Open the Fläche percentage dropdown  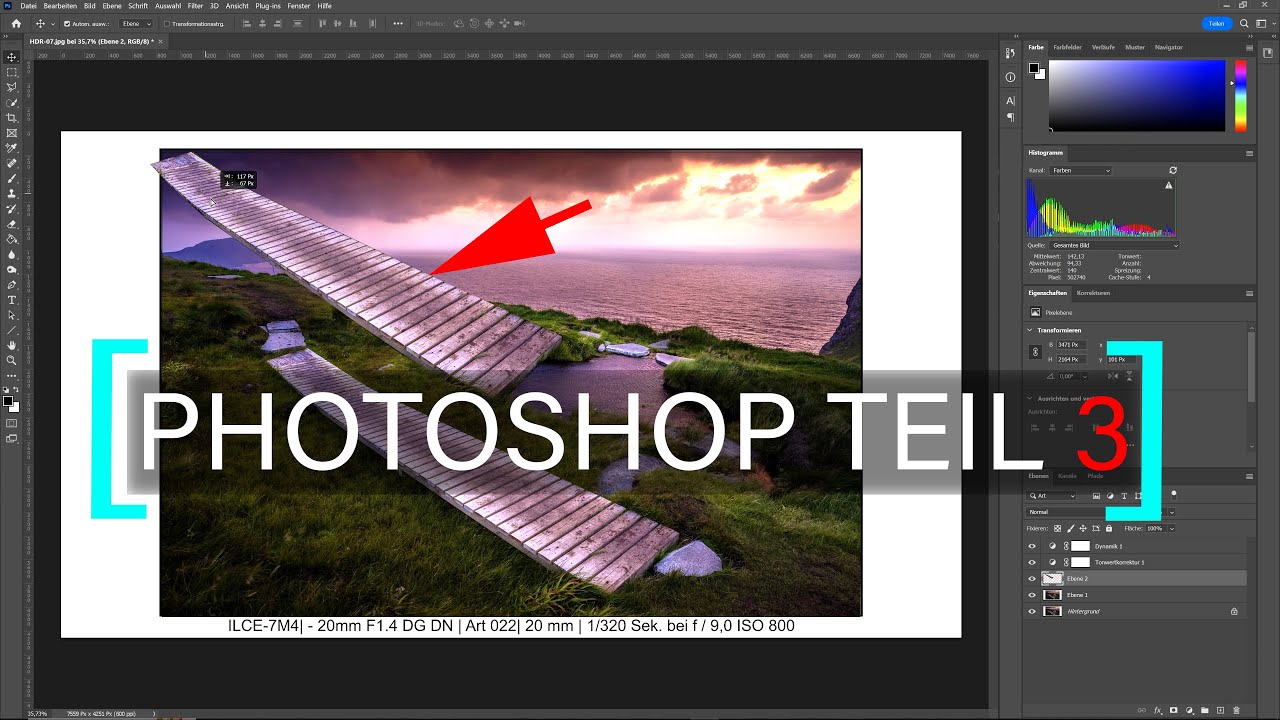coord(1171,528)
